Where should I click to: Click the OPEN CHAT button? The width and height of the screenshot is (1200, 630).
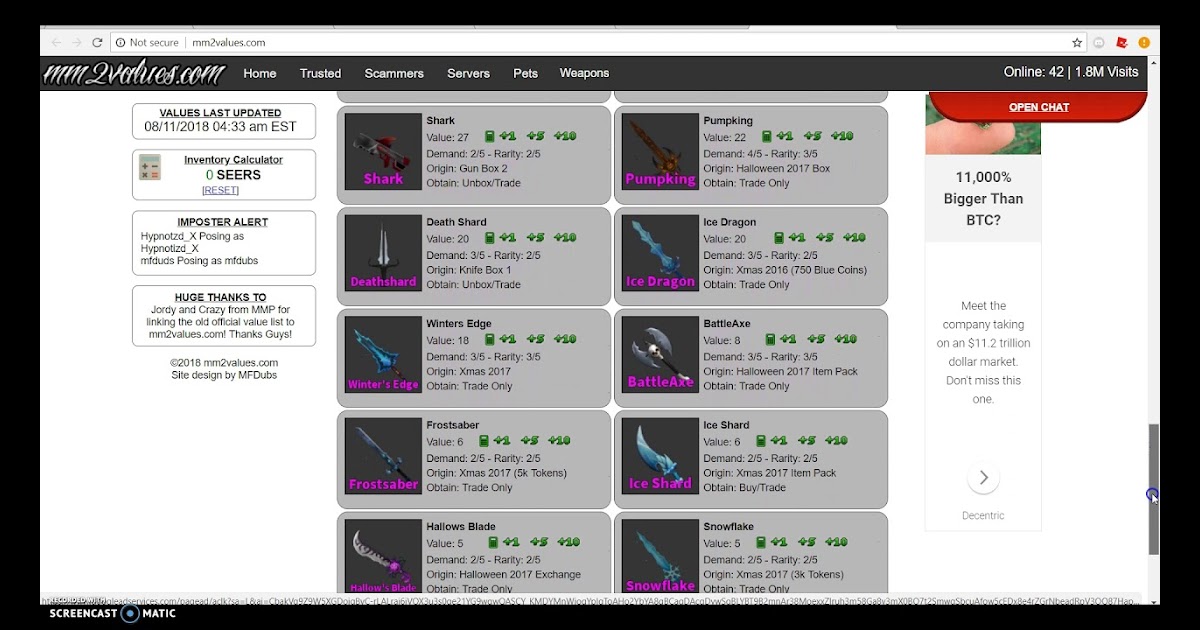[1039, 107]
